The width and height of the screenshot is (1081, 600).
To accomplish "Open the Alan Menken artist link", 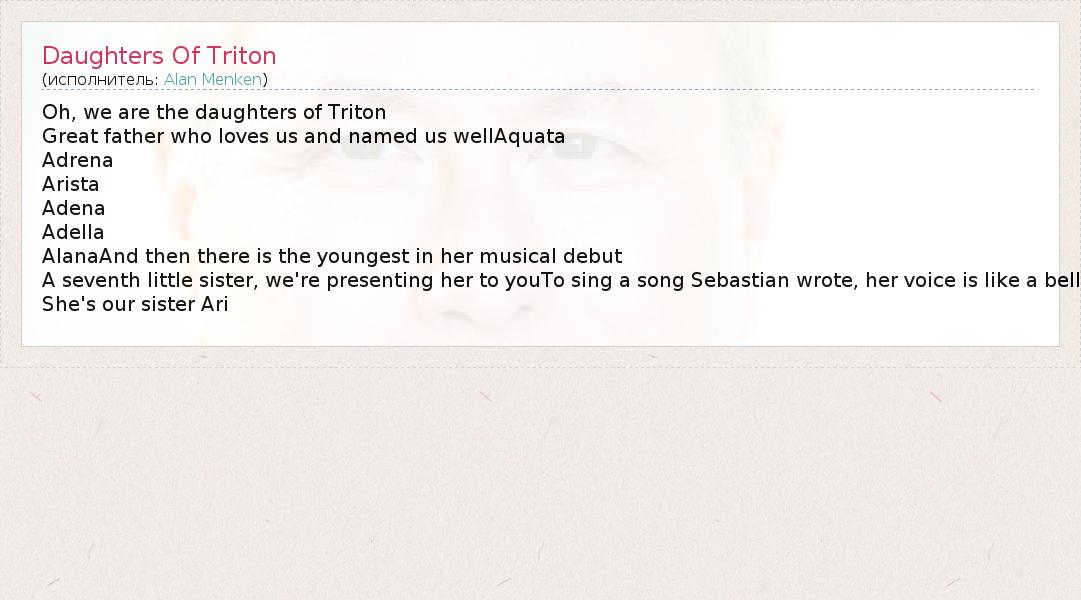I will tap(212, 79).
